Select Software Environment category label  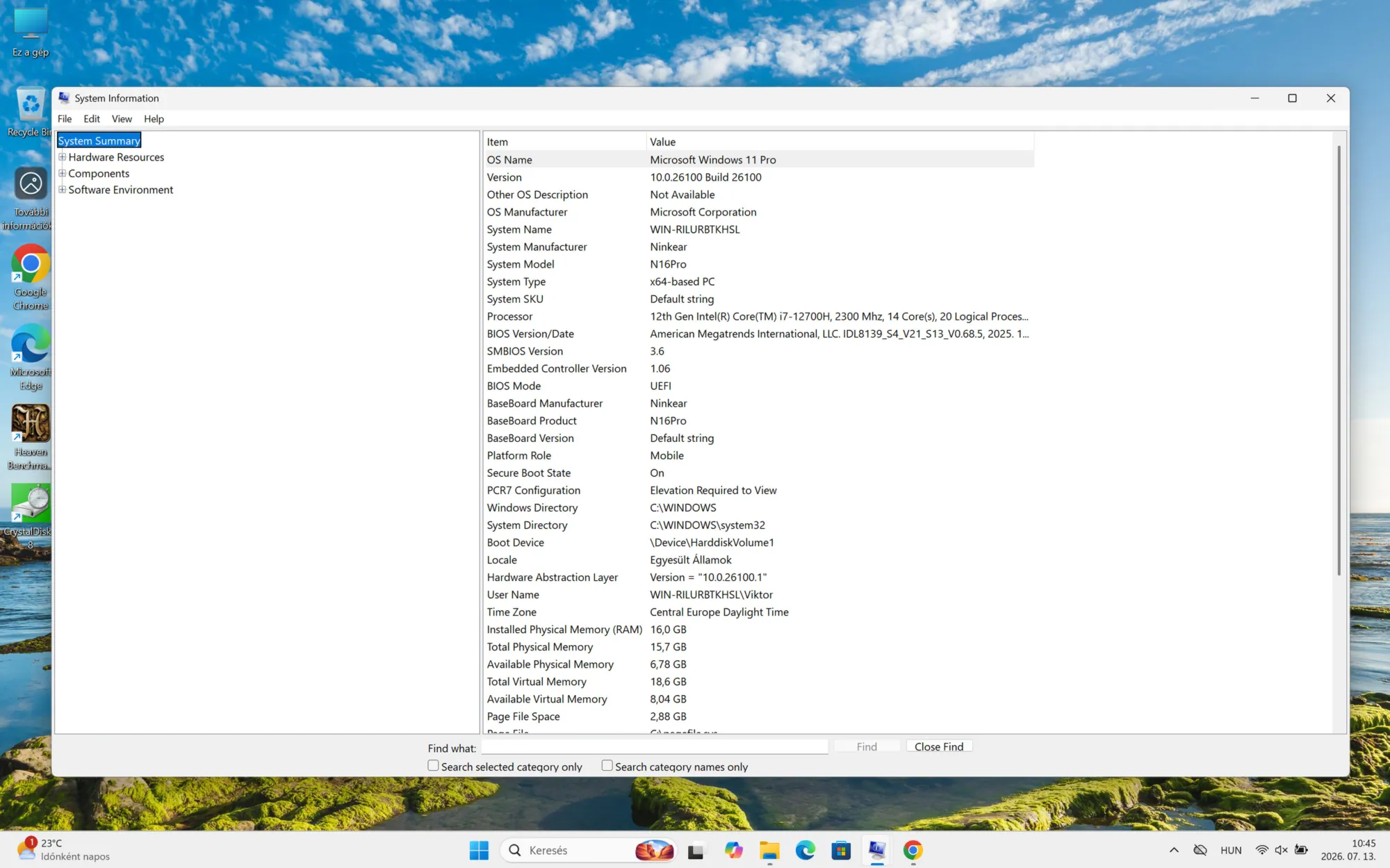(x=121, y=190)
